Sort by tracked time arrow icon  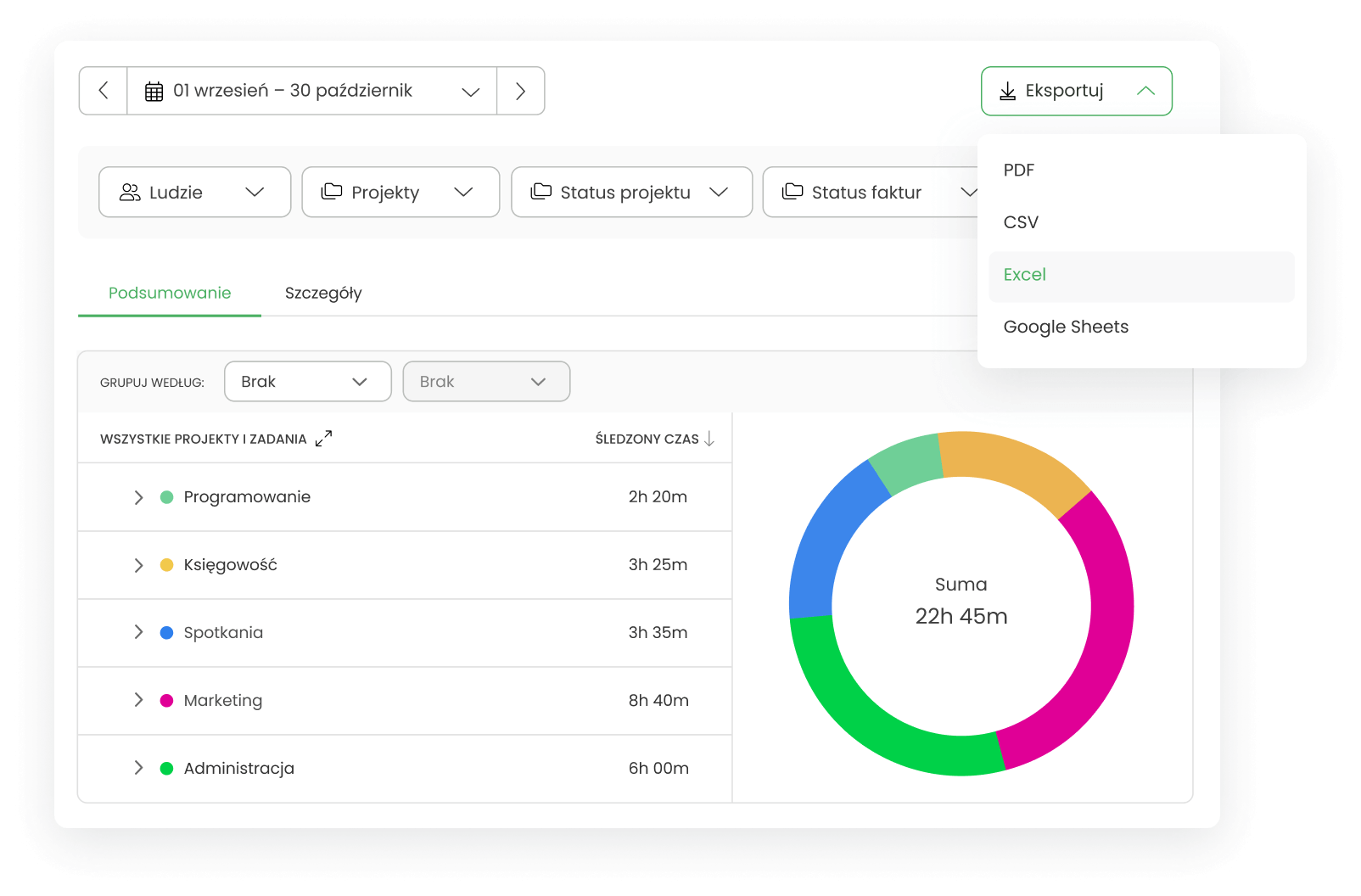[709, 439]
